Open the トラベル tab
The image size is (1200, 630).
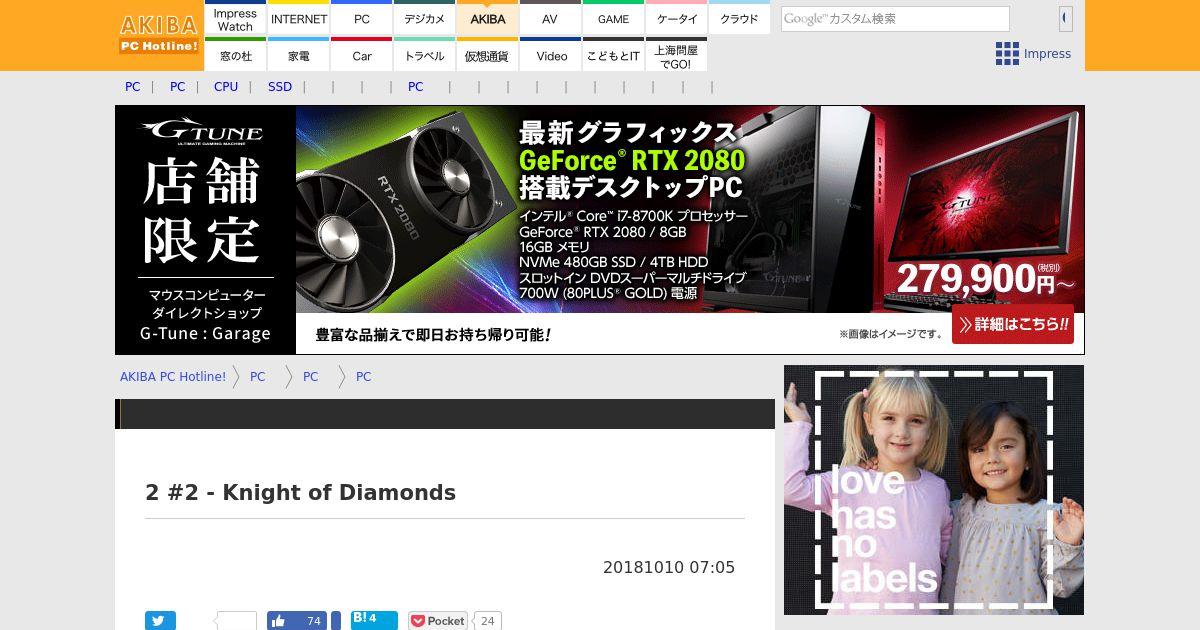click(425, 55)
